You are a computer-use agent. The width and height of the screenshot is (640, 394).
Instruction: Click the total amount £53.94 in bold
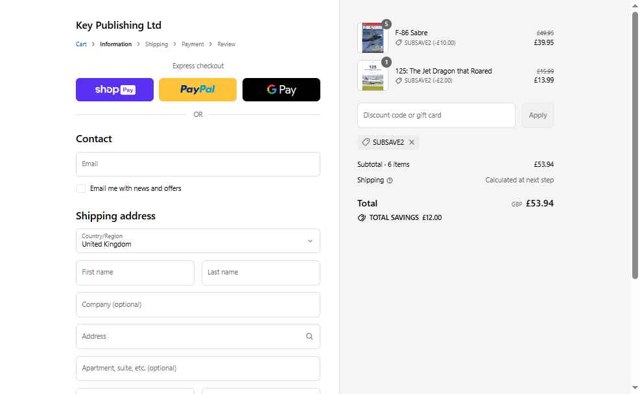[540, 203]
